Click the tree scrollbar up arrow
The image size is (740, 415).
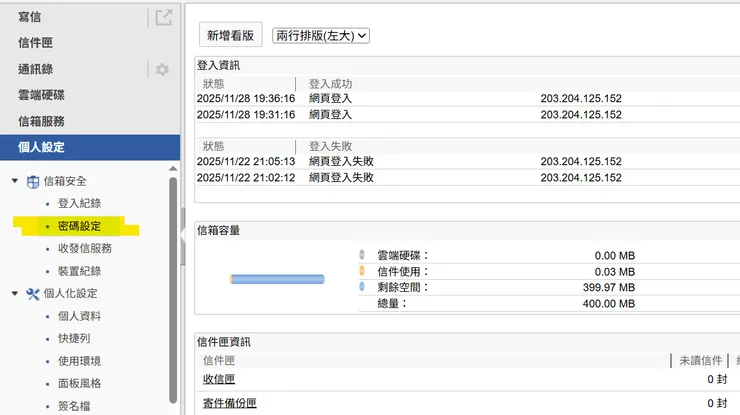click(173, 169)
